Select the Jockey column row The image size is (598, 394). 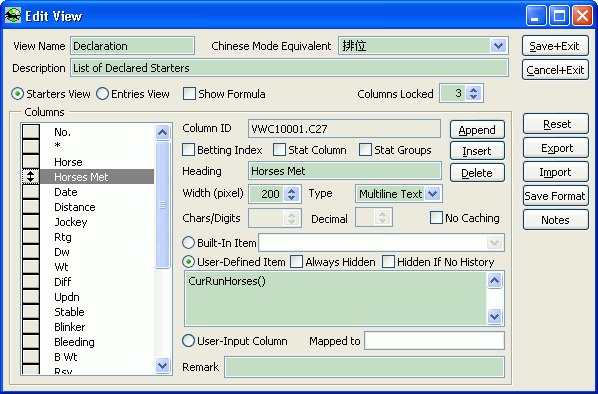(97, 222)
